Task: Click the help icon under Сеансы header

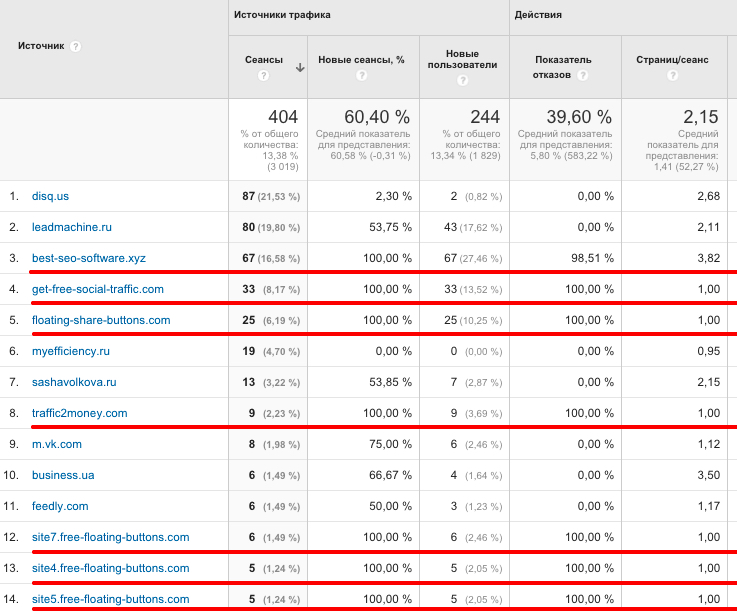Action: tap(263, 75)
